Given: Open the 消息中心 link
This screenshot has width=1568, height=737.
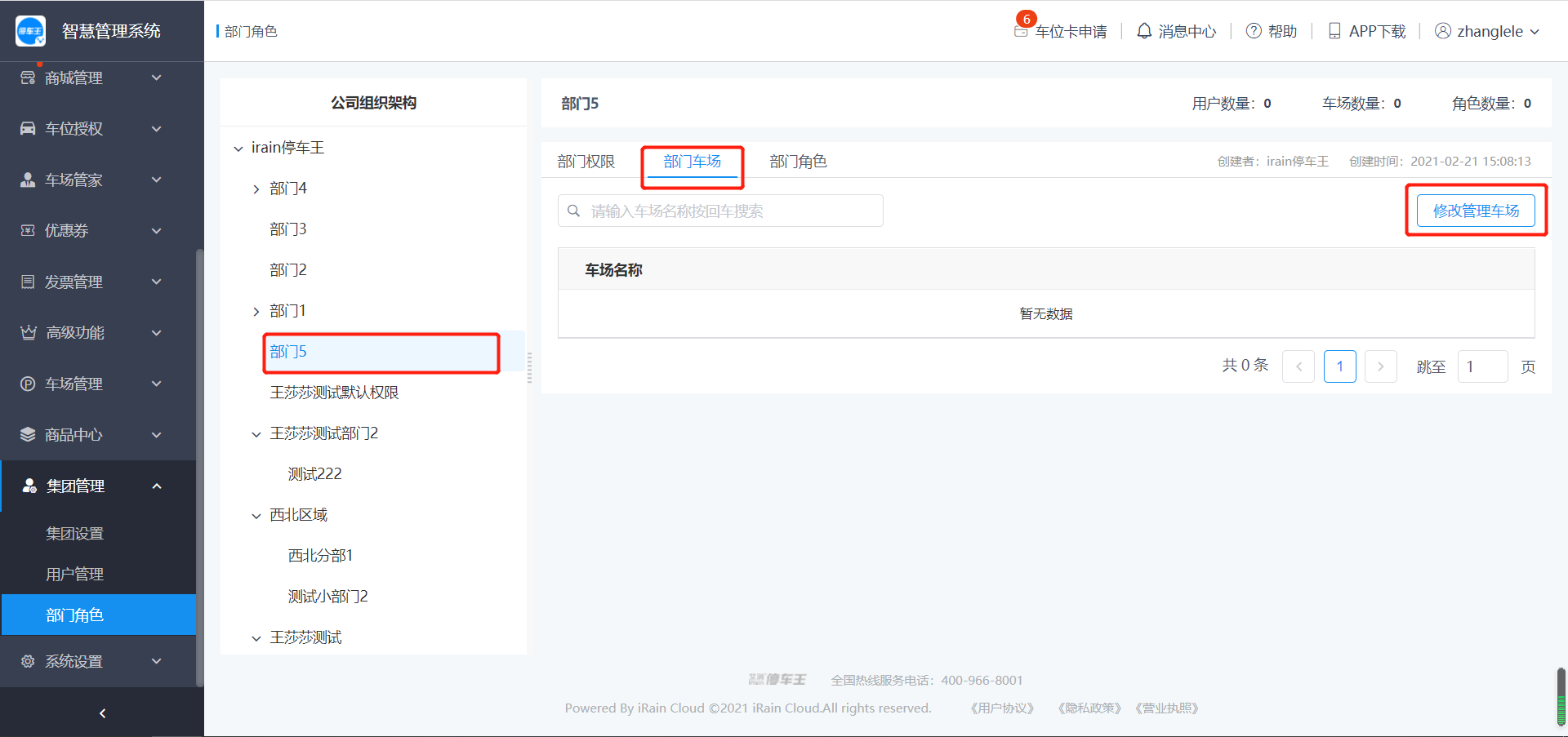Looking at the screenshot, I should pos(1187,32).
